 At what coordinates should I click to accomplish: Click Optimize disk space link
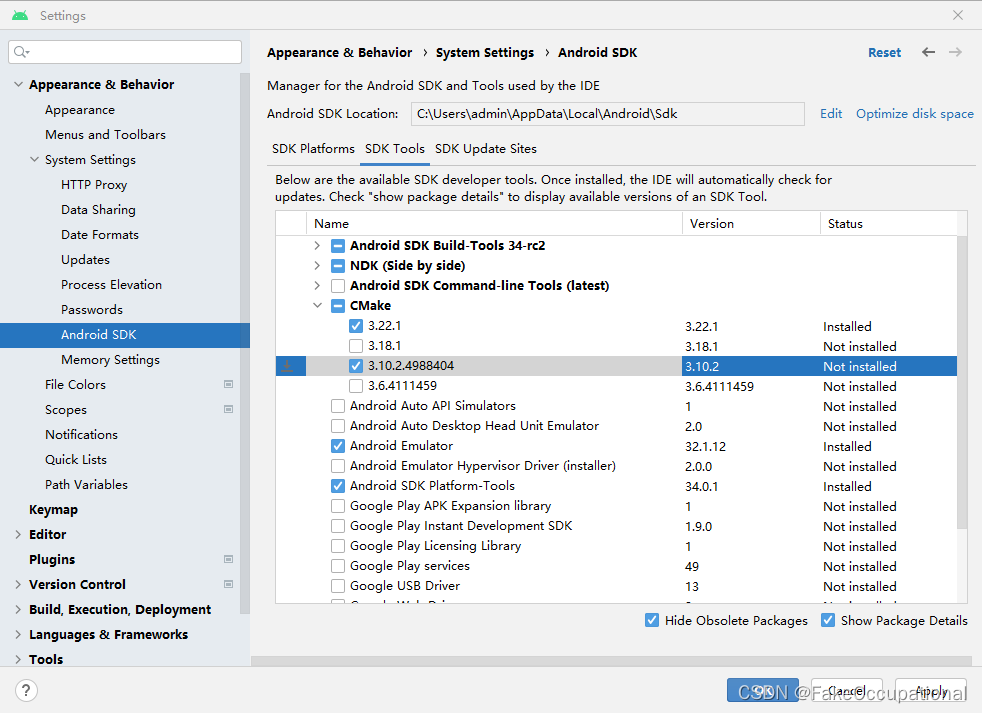point(915,113)
